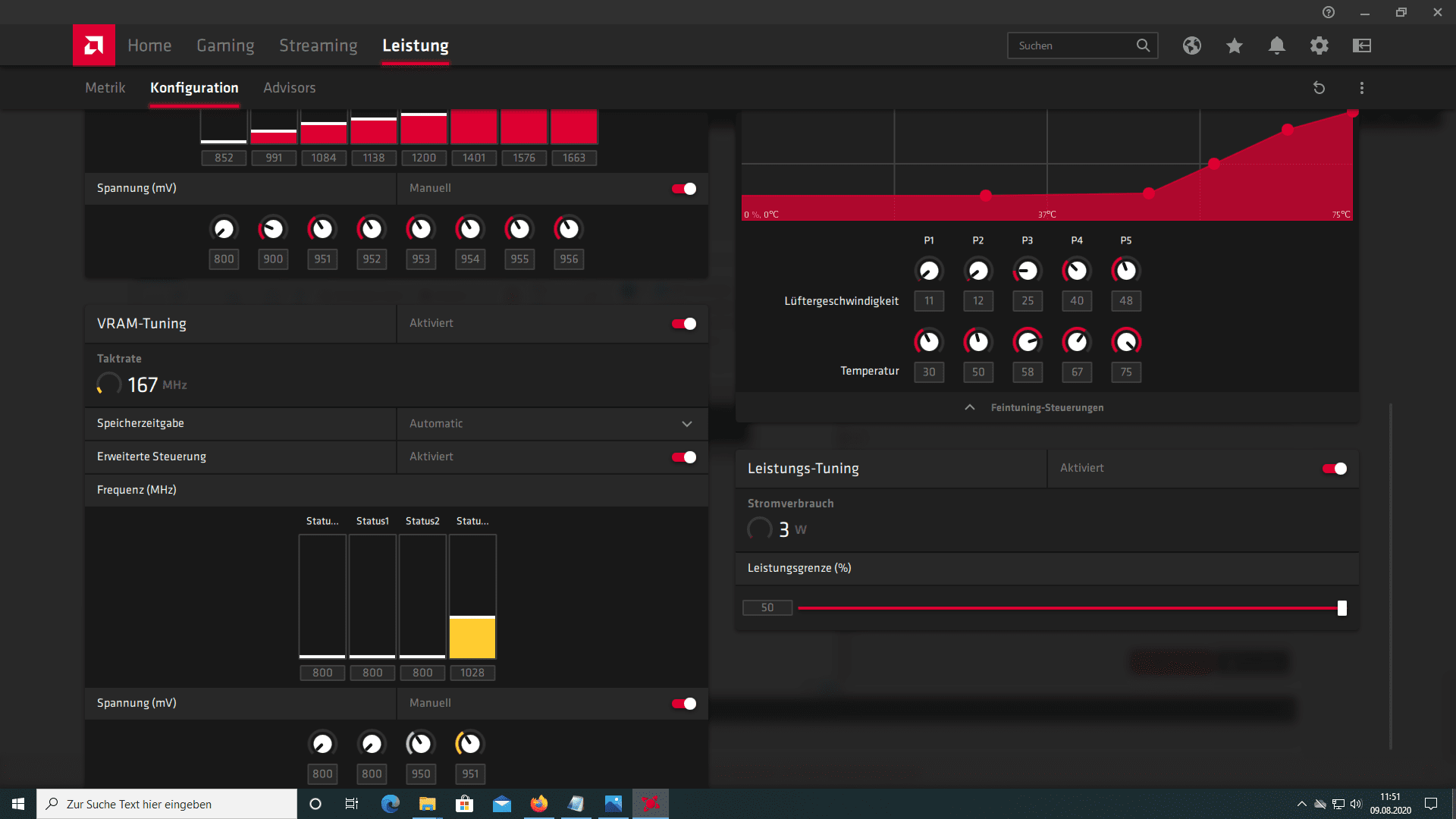Disable VRAM-Tuning toggle
The image size is (1456, 819).
tap(684, 324)
